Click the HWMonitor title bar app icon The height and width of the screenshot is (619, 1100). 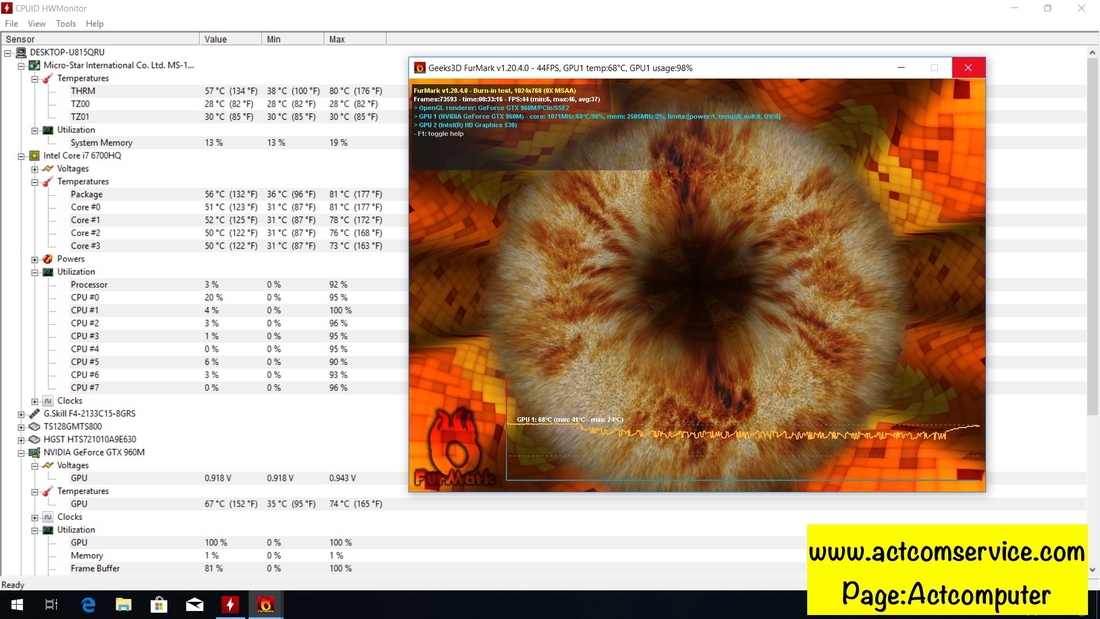pos(7,8)
